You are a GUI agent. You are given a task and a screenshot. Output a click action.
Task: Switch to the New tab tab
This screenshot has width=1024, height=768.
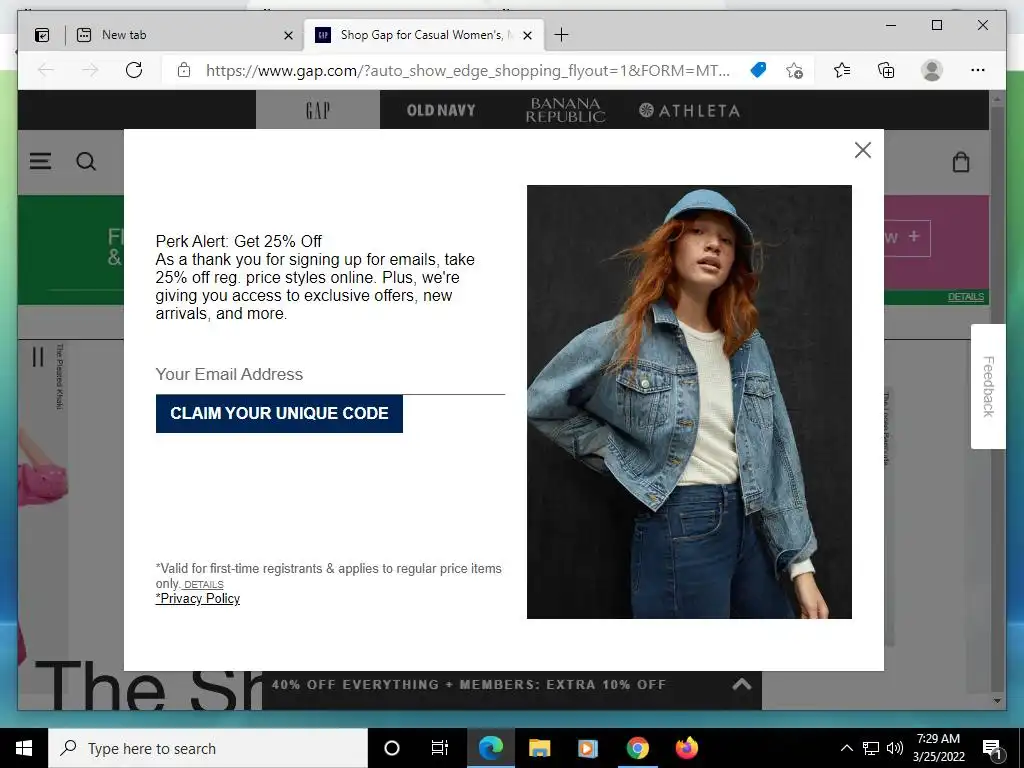coord(185,35)
